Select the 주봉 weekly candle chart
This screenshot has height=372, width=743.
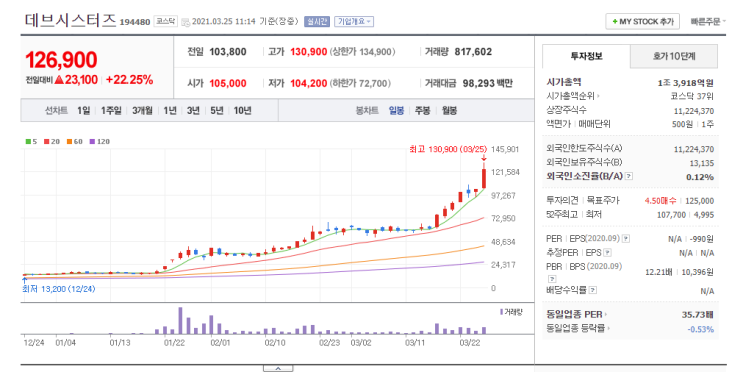click(422, 110)
